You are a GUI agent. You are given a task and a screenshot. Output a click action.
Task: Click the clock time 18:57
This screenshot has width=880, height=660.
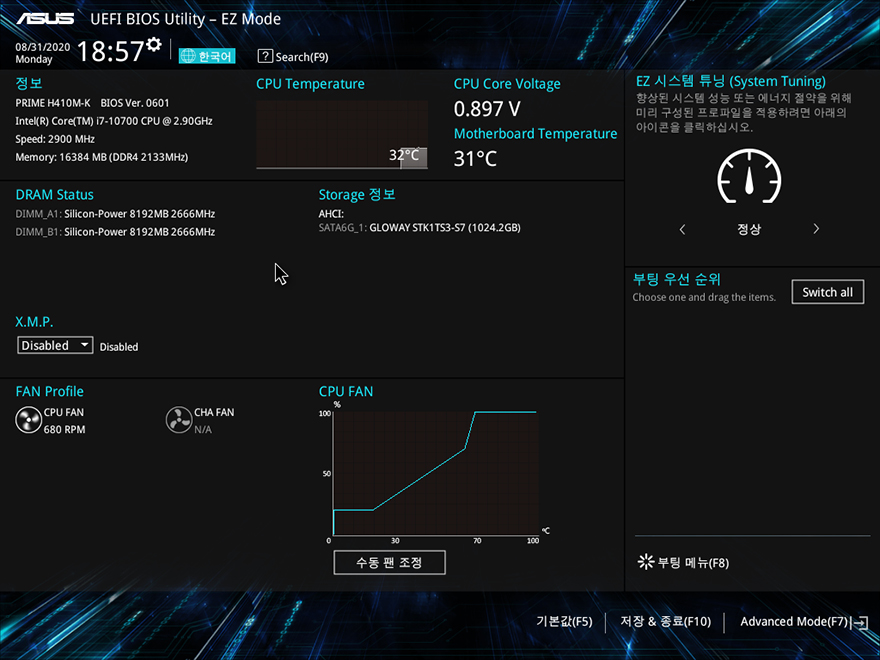point(110,52)
